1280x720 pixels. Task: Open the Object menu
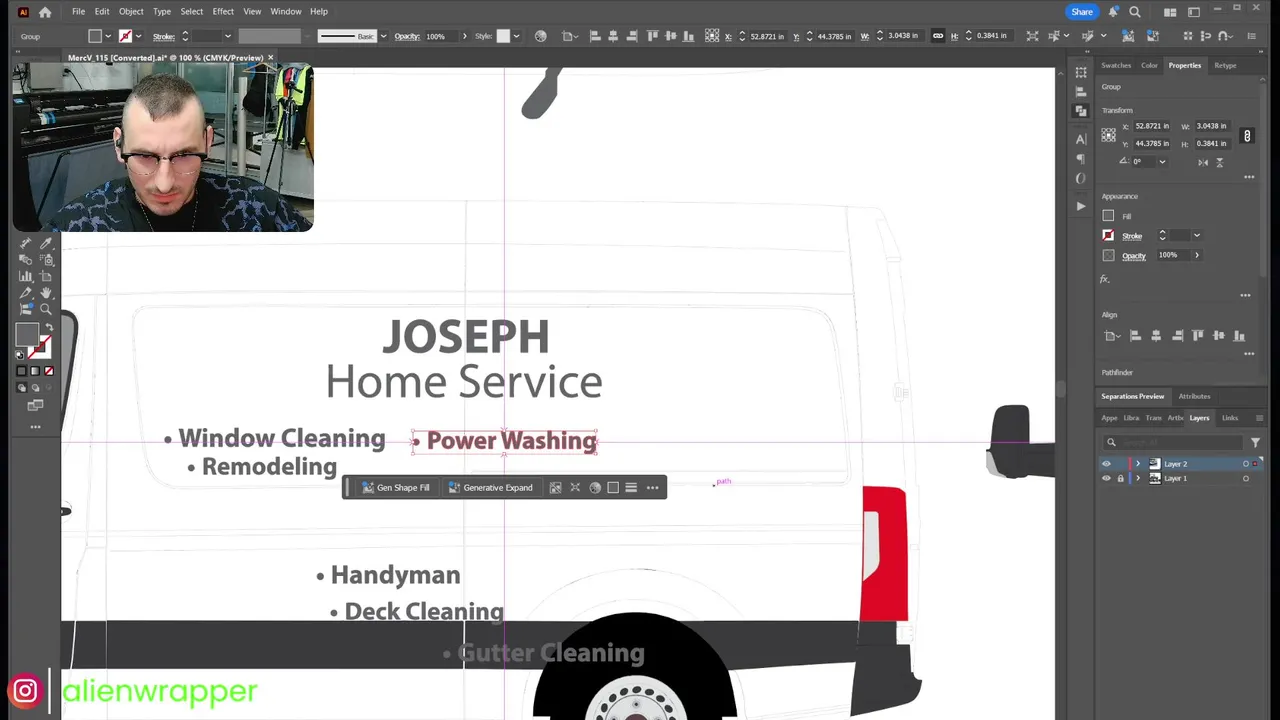pyautogui.click(x=131, y=11)
